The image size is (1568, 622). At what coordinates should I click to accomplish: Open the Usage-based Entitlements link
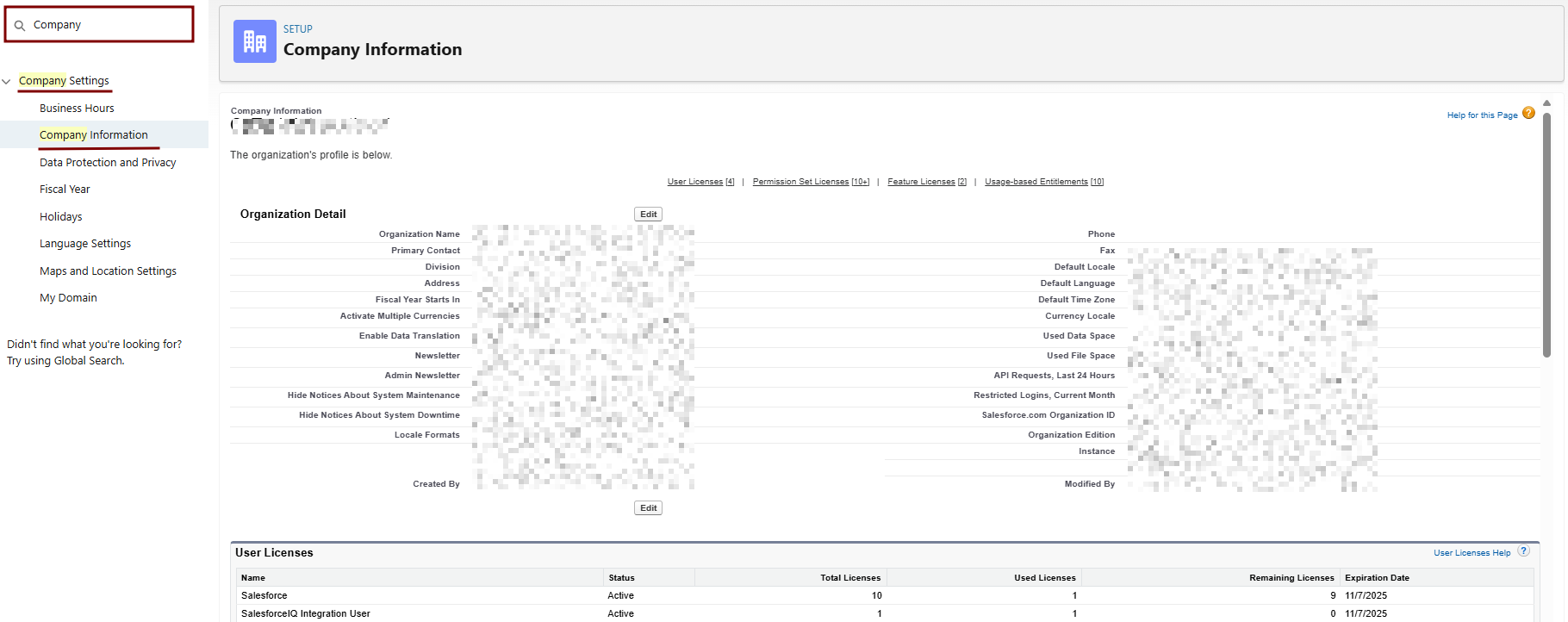pos(1043,182)
